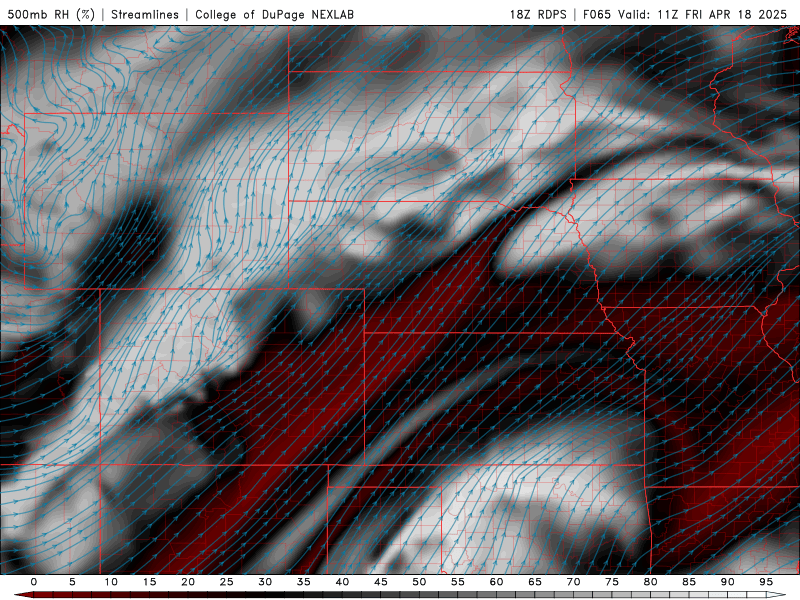Click the "85" label on the color scale
This screenshot has height=600, width=800.
tap(689, 582)
